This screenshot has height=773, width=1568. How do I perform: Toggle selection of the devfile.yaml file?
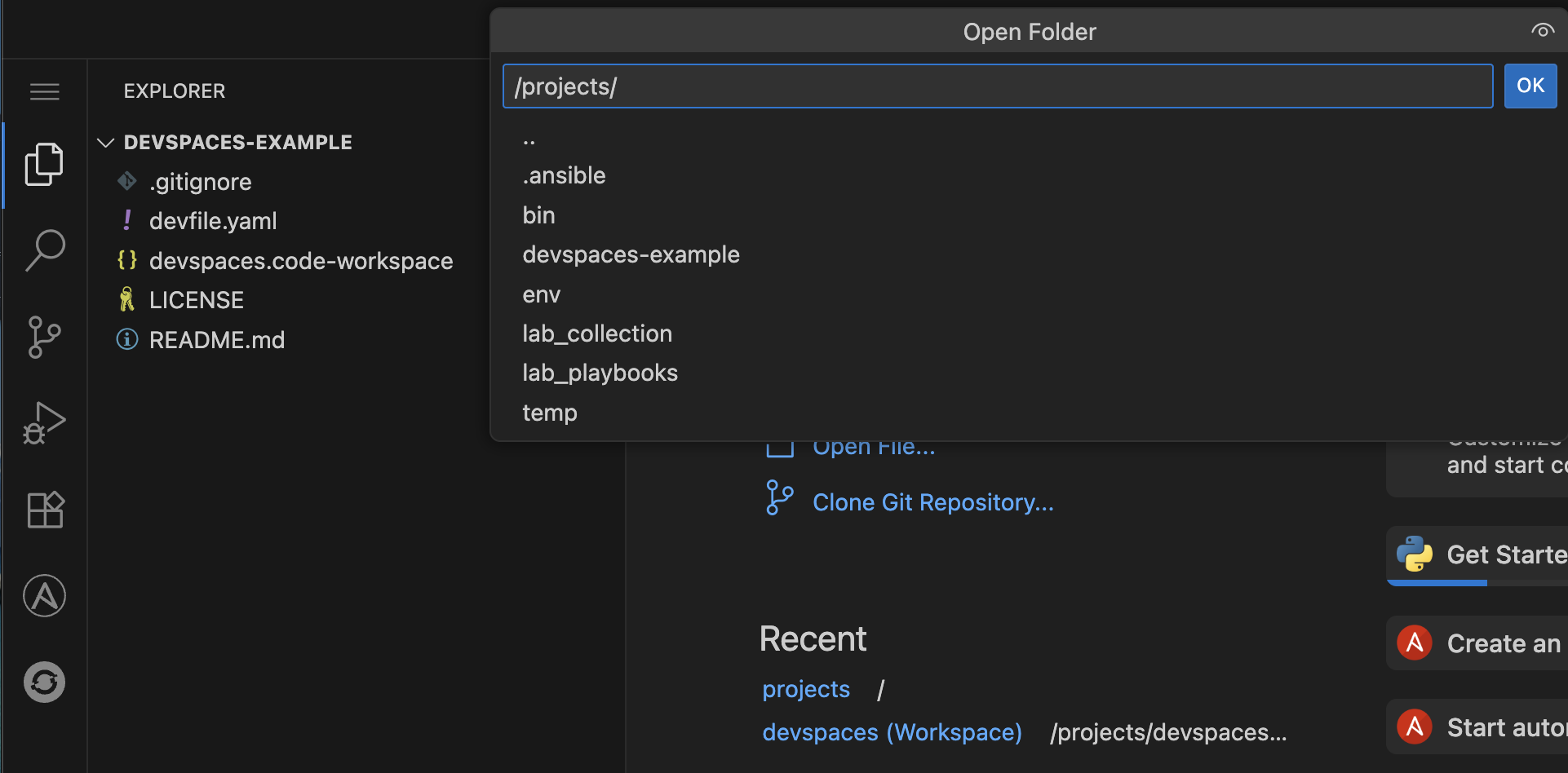click(x=212, y=220)
